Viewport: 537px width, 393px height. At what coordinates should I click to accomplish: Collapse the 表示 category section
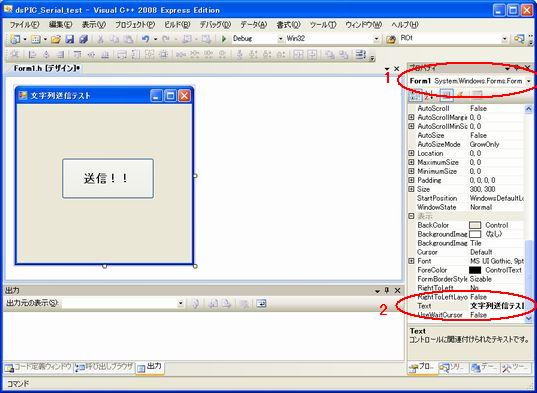click(412, 216)
